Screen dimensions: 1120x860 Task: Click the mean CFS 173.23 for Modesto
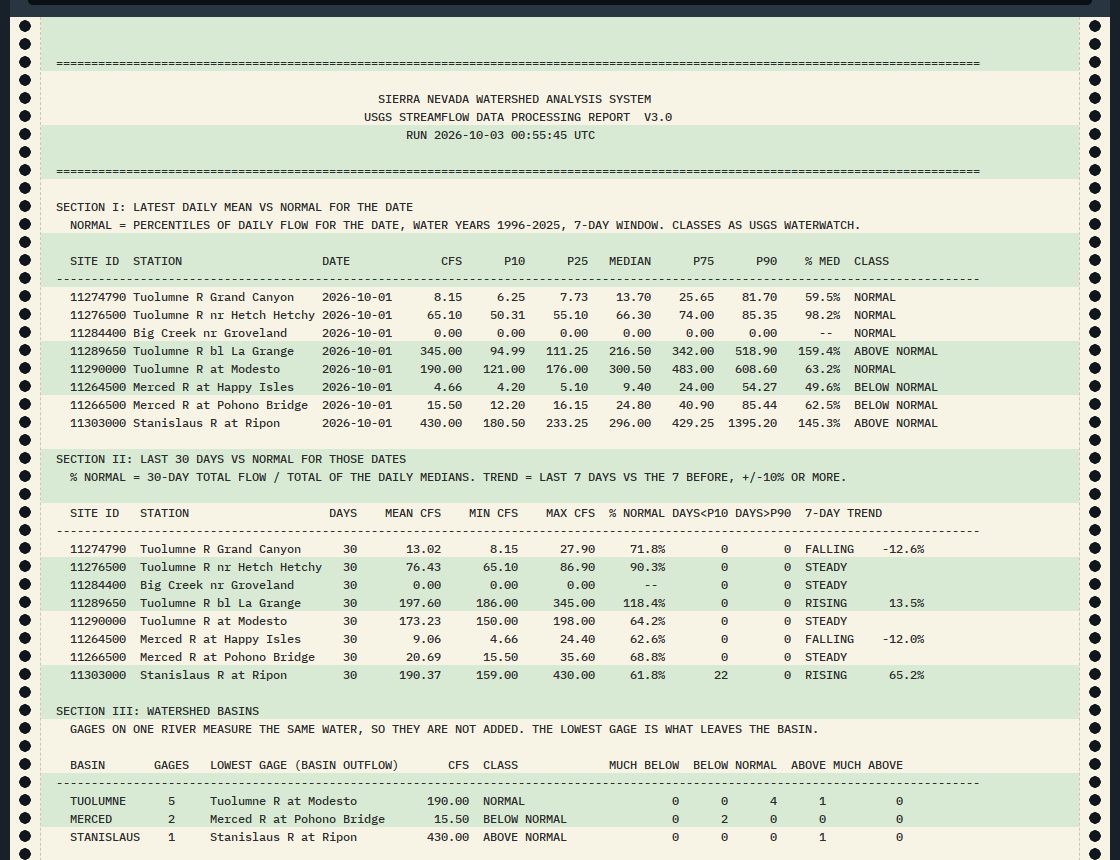[x=420, y=621]
